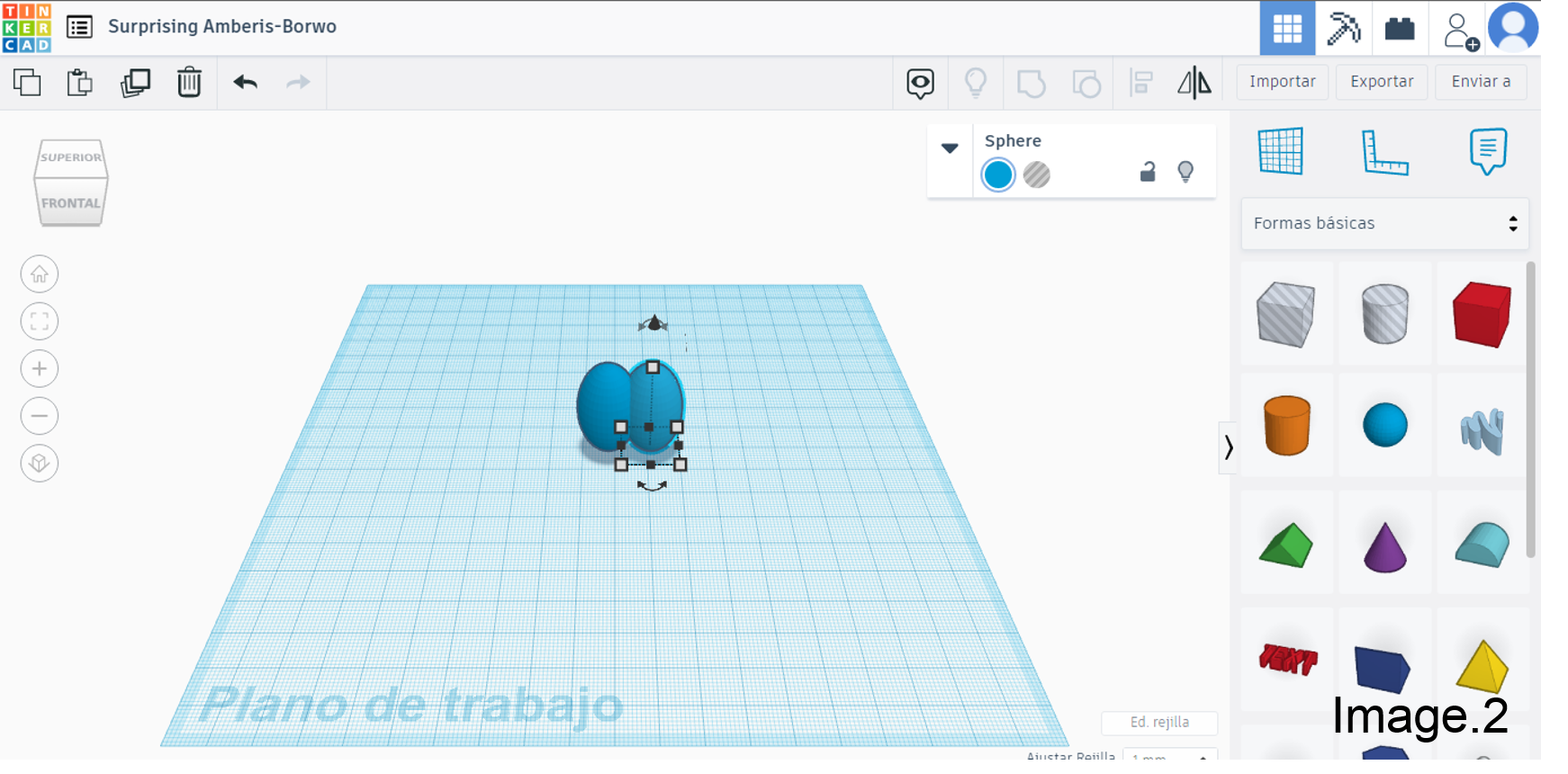The image size is (1568, 774).
Task: Open the Formas básicas shapes dropdown
Action: tap(1384, 223)
